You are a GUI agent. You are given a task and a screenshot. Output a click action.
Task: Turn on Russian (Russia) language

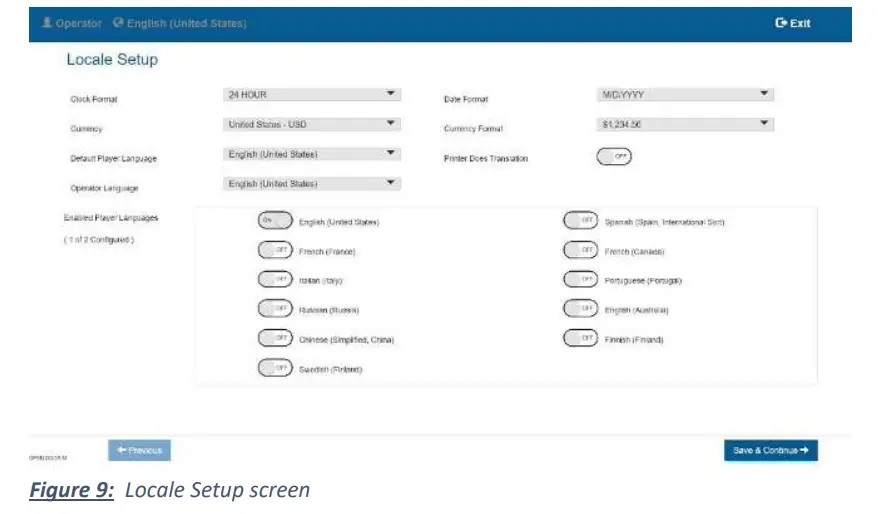pyautogui.click(x=274, y=309)
